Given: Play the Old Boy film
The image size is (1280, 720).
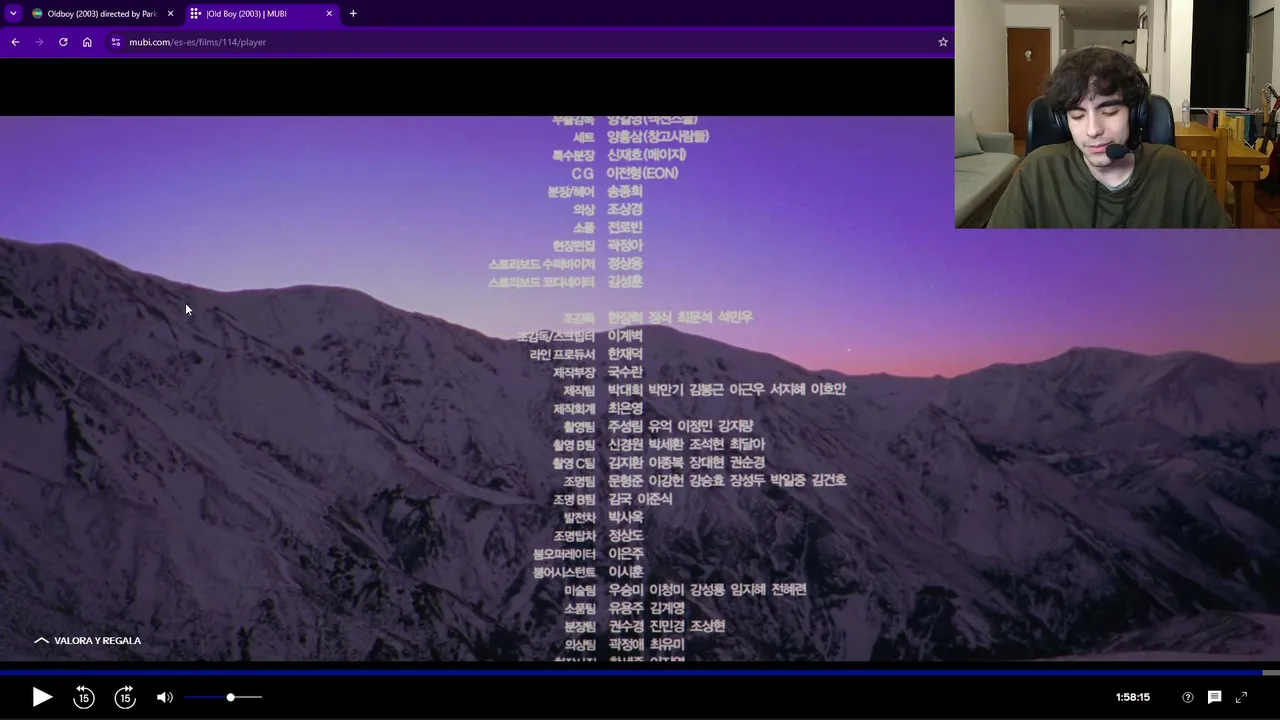Looking at the screenshot, I should coord(42,697).
